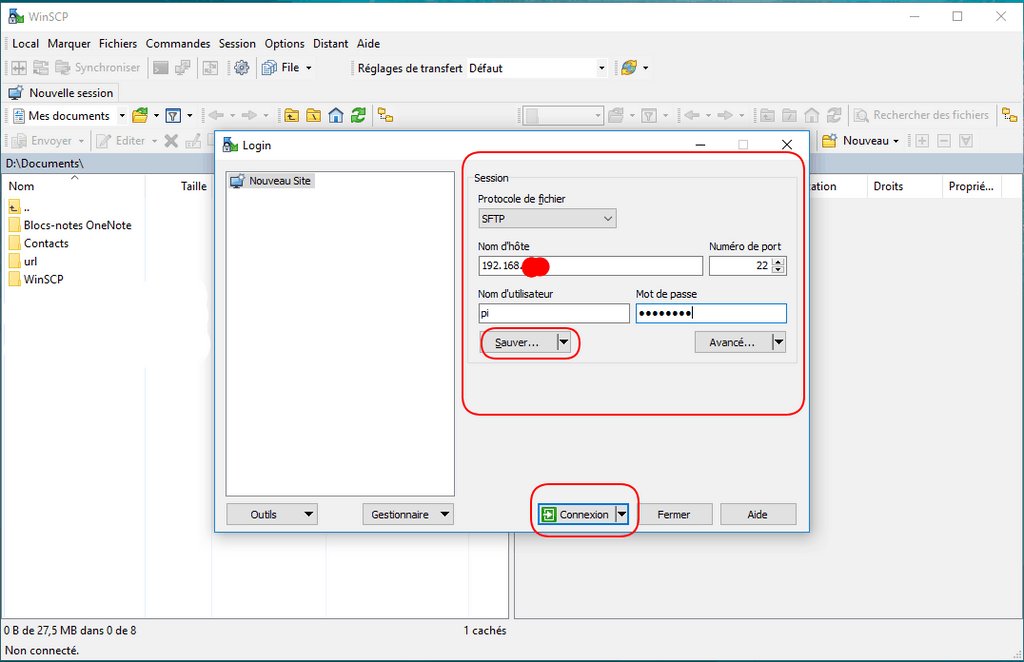
Task: Select the WinSCP folder in local panel
Action: point(37,279)
